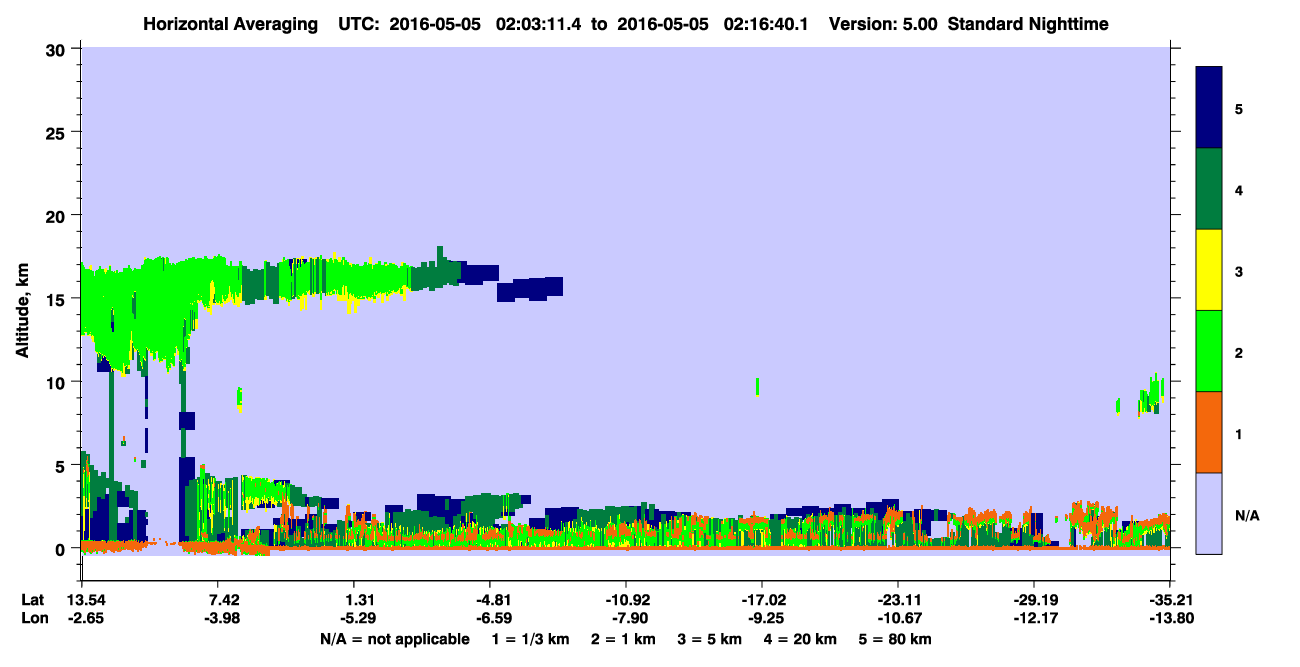Click the color bar number label 3
Viewport: 1300px width, 667px height.
[x=1239, y=270]
